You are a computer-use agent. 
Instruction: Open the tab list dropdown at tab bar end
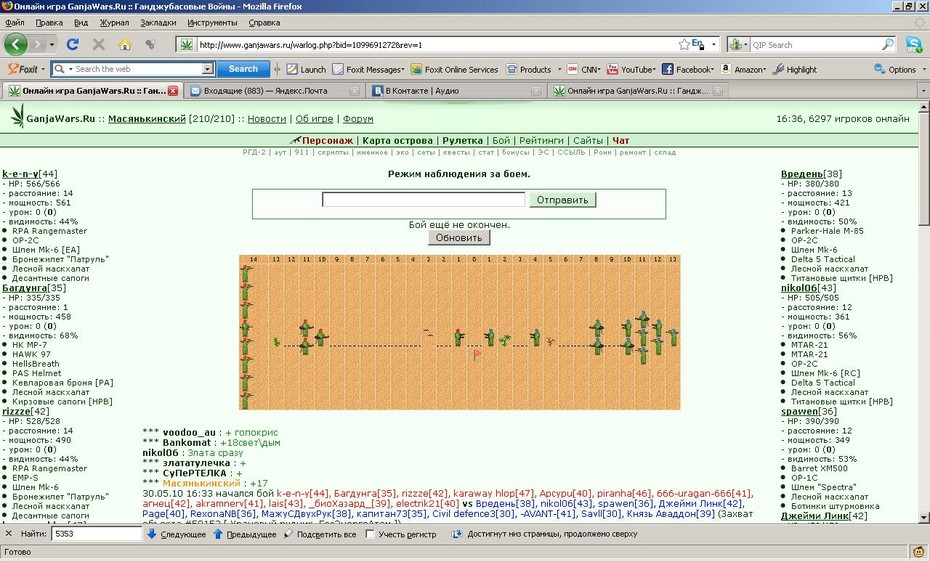pyautogui.click(x=923, y=91)
